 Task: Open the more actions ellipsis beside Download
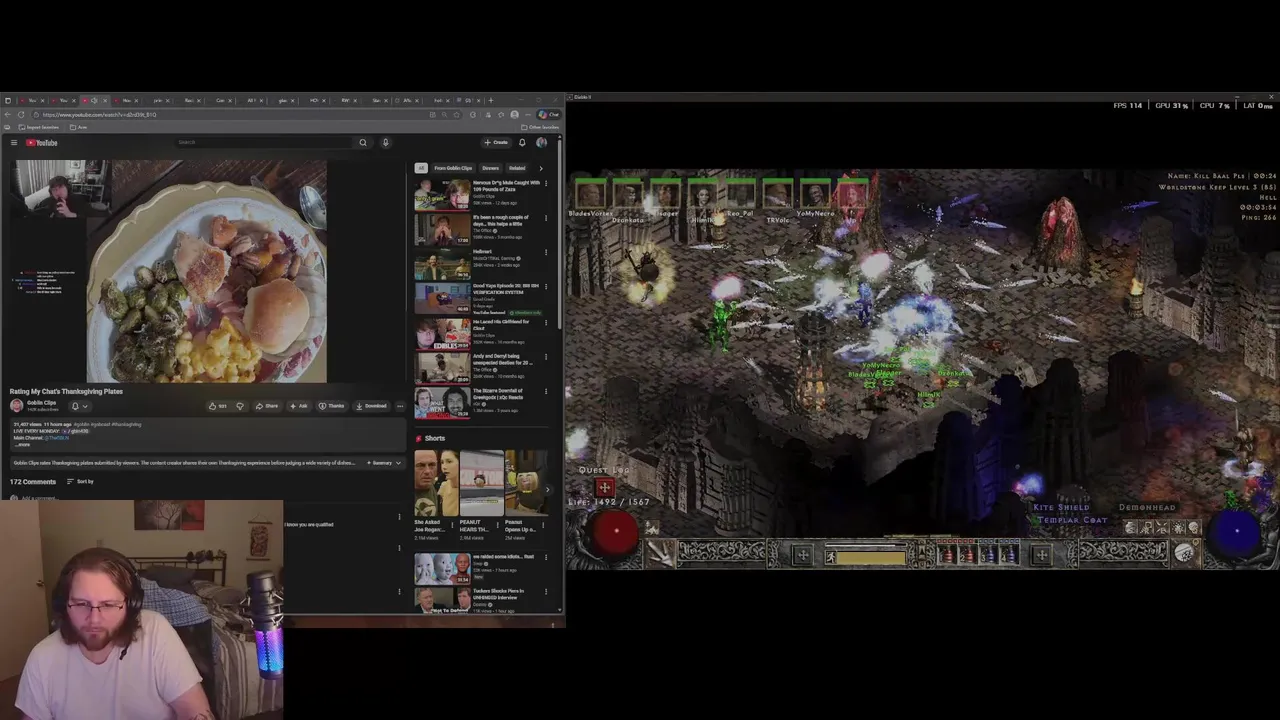tap(400, 406)
